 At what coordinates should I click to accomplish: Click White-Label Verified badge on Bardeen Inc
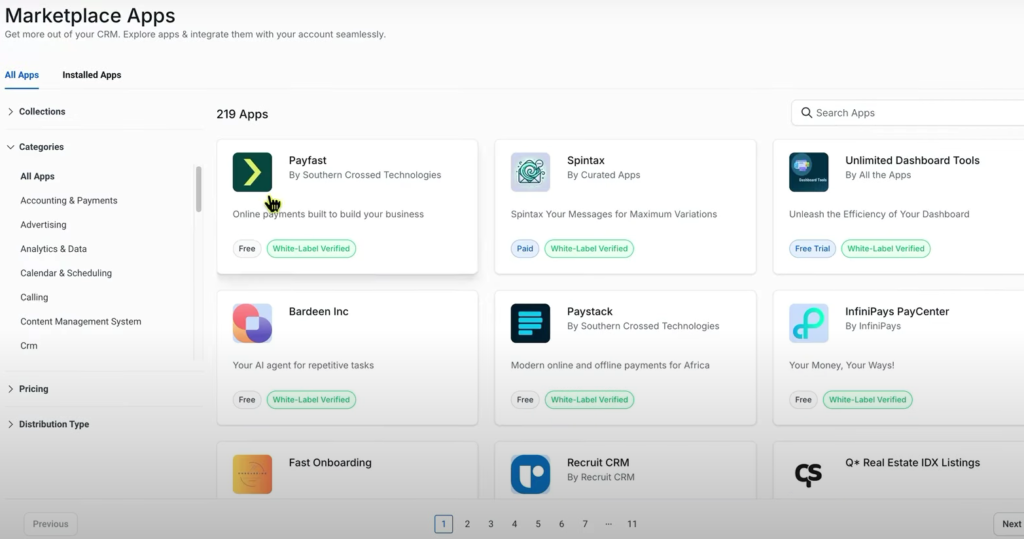pyautogui.click(x=312, y=399)
